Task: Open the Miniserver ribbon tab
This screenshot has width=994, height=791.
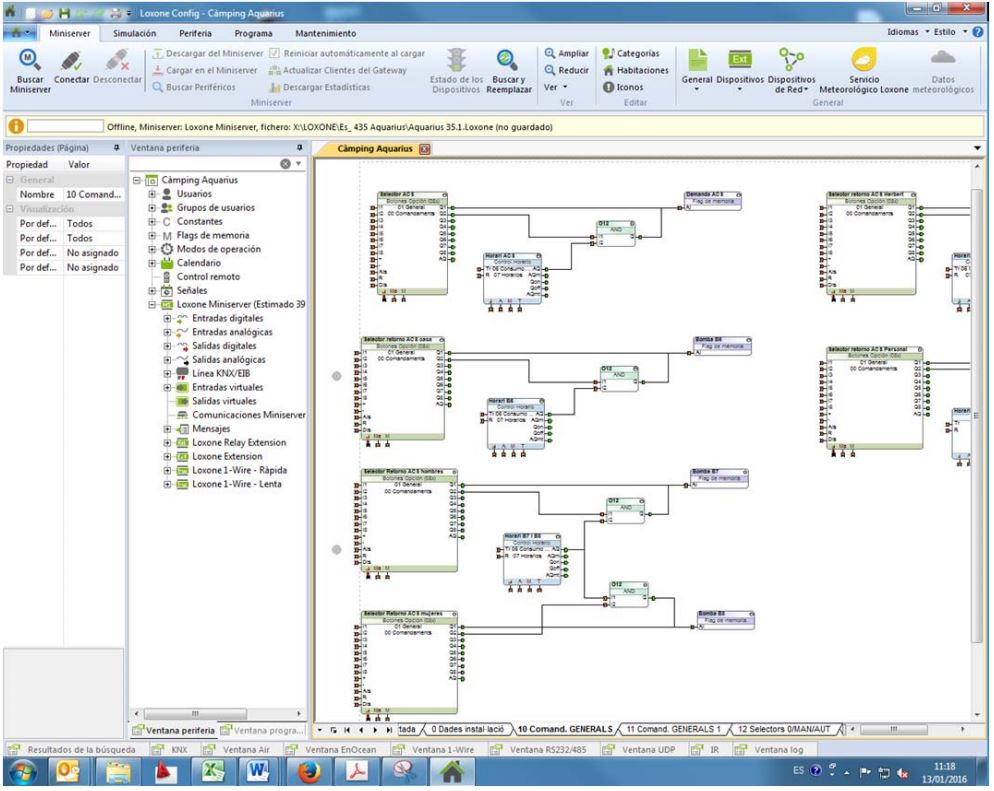Action: tap(69, 33)
